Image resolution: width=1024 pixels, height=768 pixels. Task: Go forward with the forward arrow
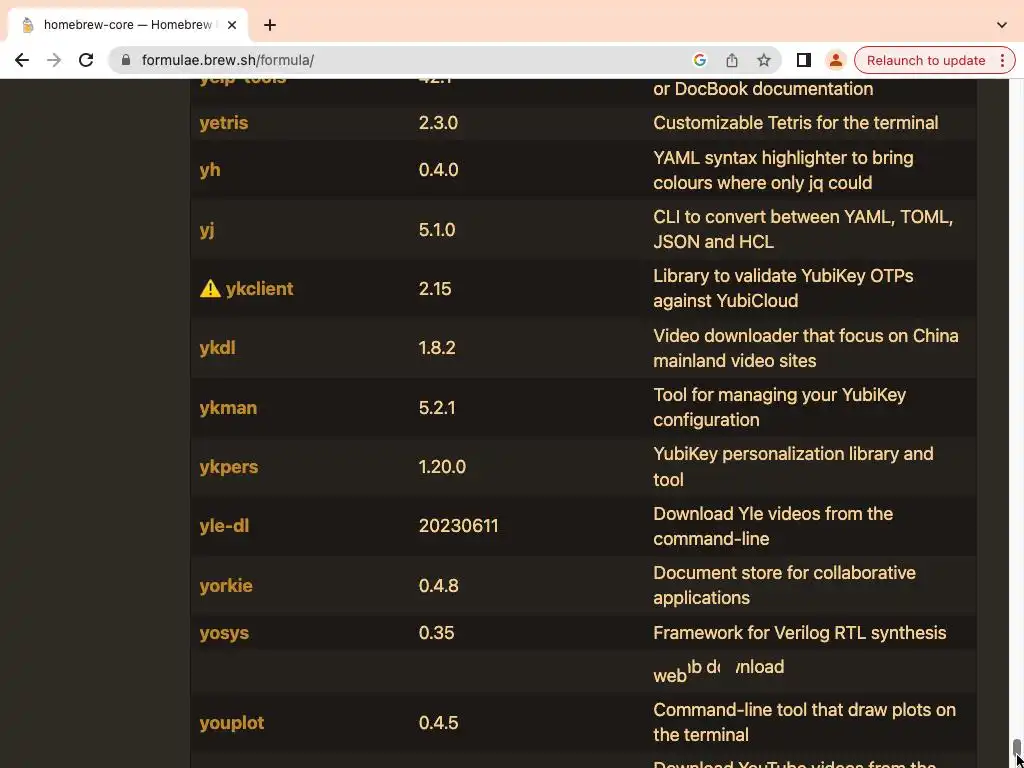(54, 60)
